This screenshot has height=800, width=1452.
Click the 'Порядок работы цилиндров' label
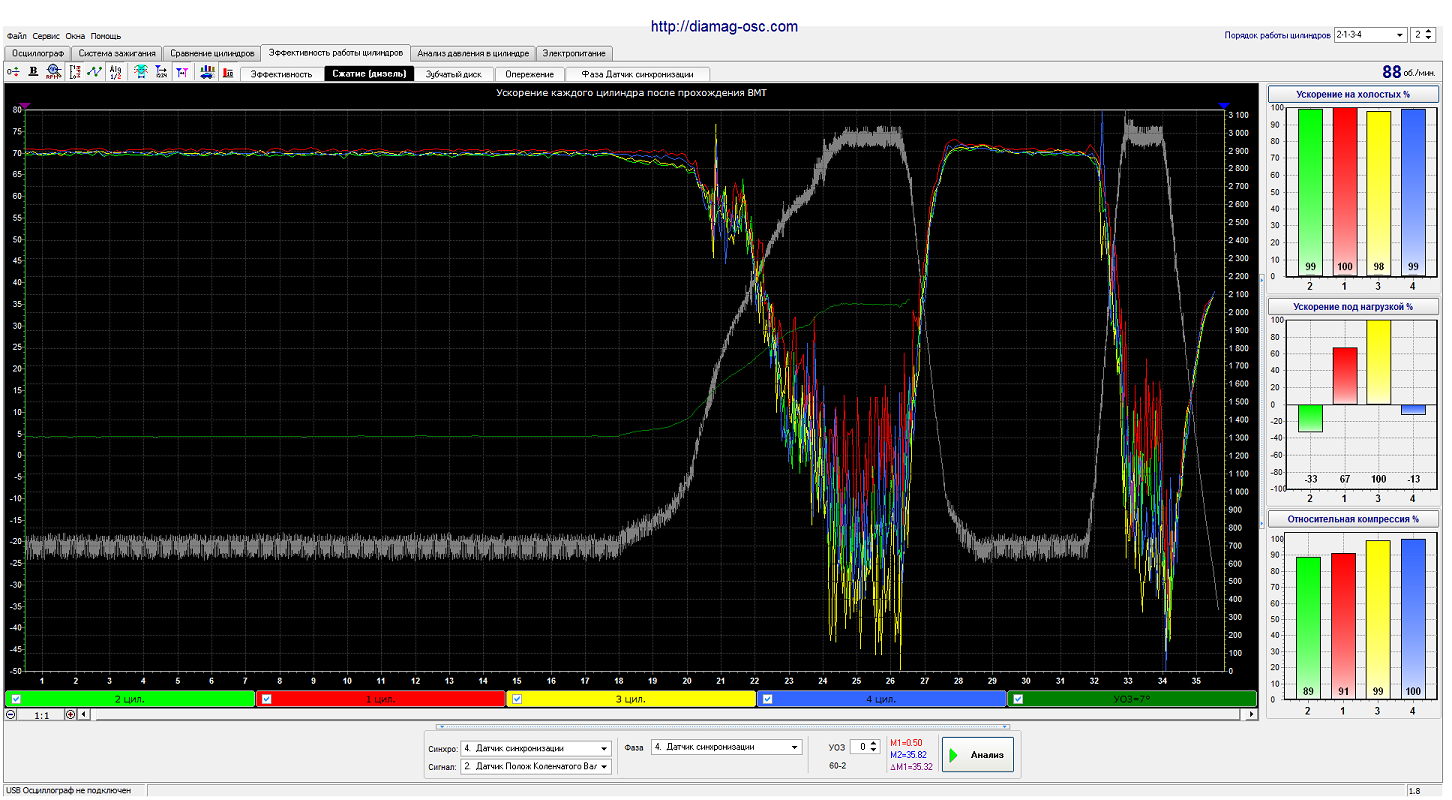click(x=1277, y=35)
